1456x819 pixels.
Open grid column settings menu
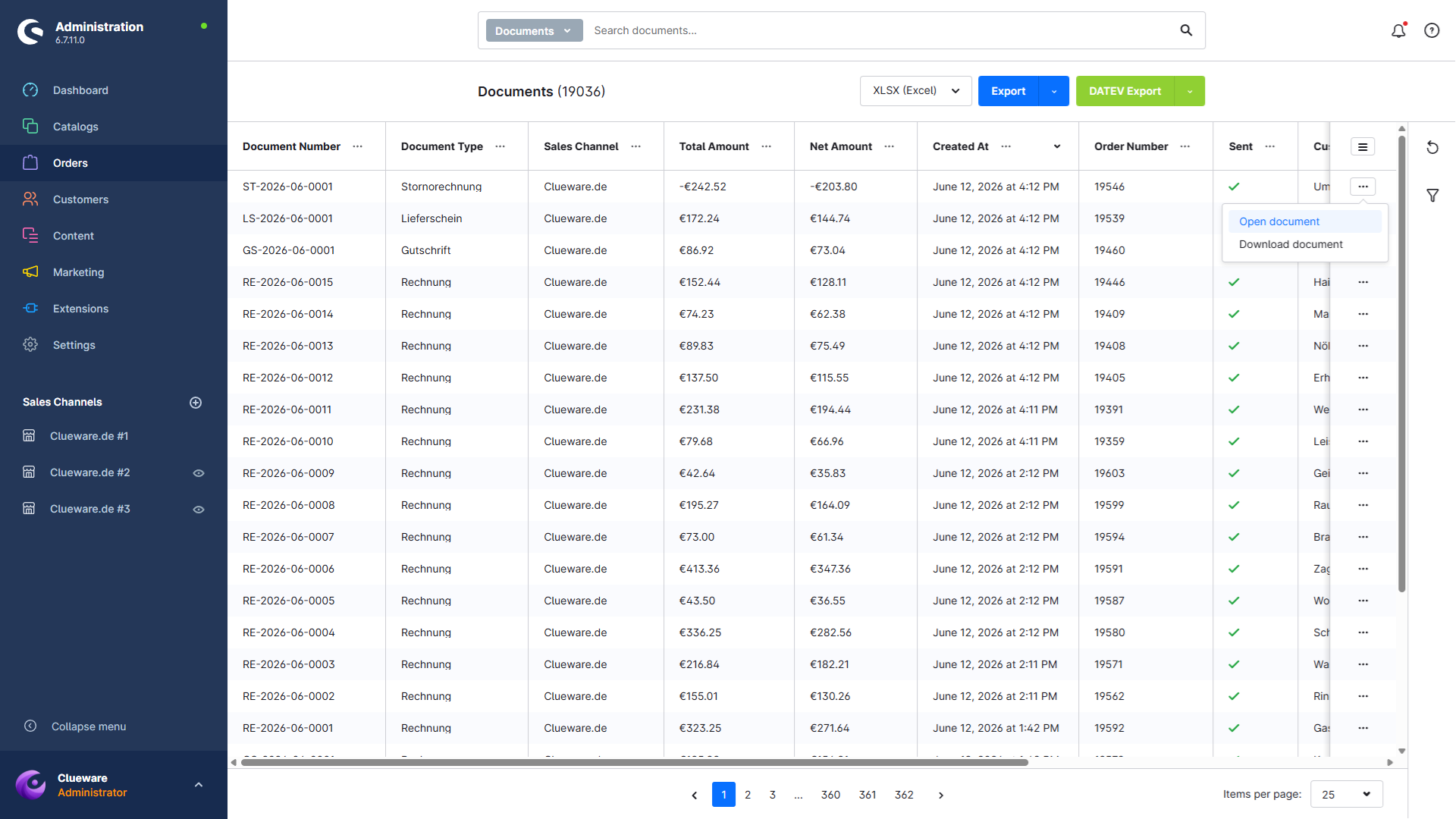pos(1363,147)
